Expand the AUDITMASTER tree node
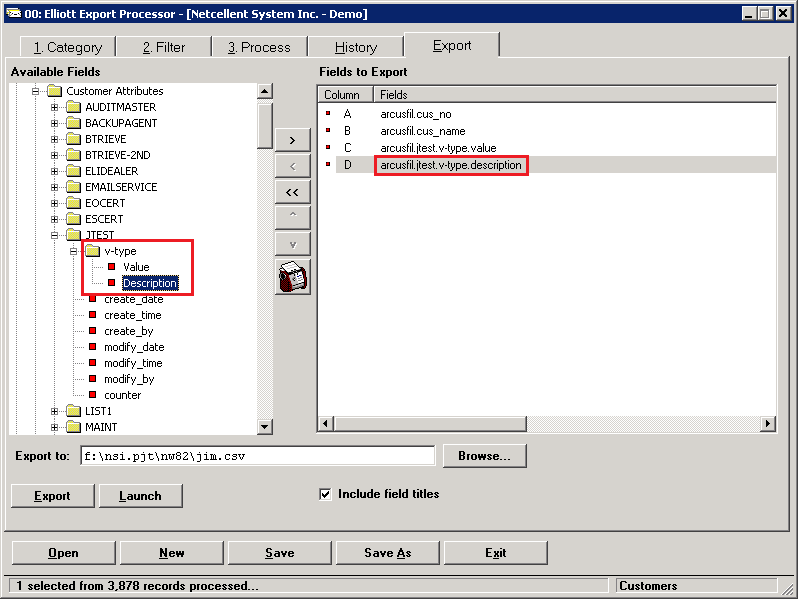This screenshot has height=599, width=798. [54, 107]
